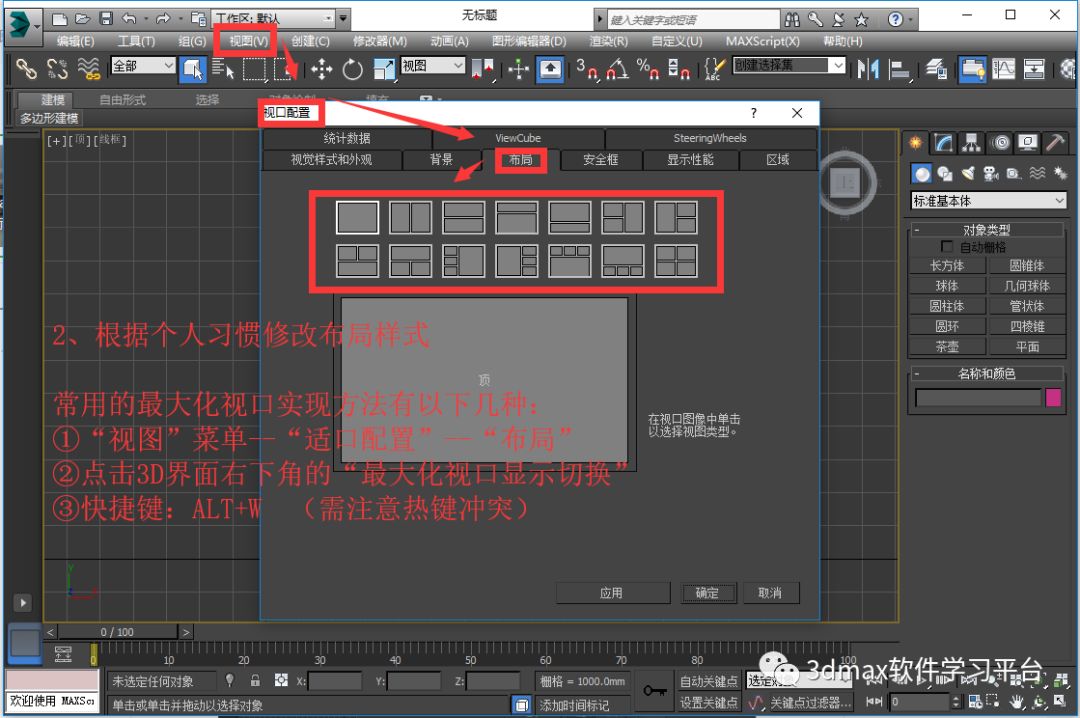Select the Space Warps category icon
Image resolution: width=1080 pixels, height=718 pixels.
click(1037, 173)
